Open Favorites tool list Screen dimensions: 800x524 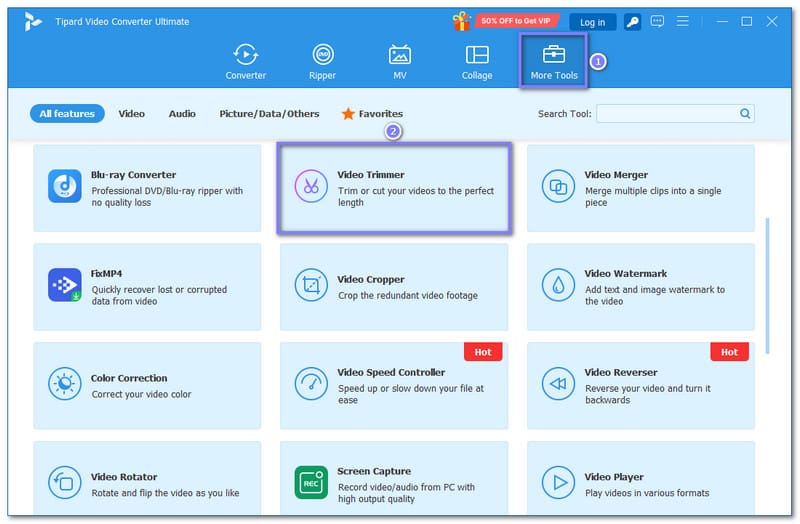[x=372, y=114]
